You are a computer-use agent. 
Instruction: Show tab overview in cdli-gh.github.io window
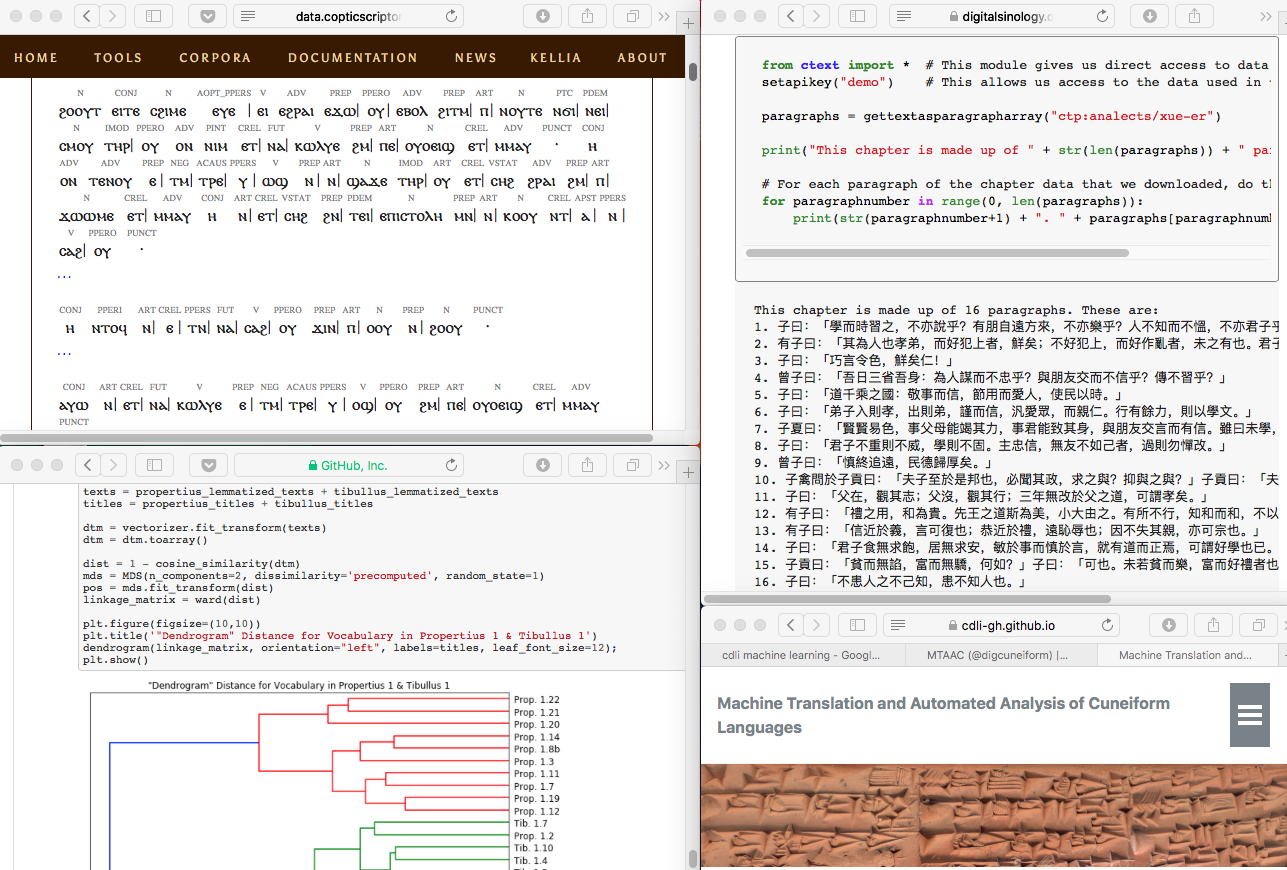[x=1258, y=625]
